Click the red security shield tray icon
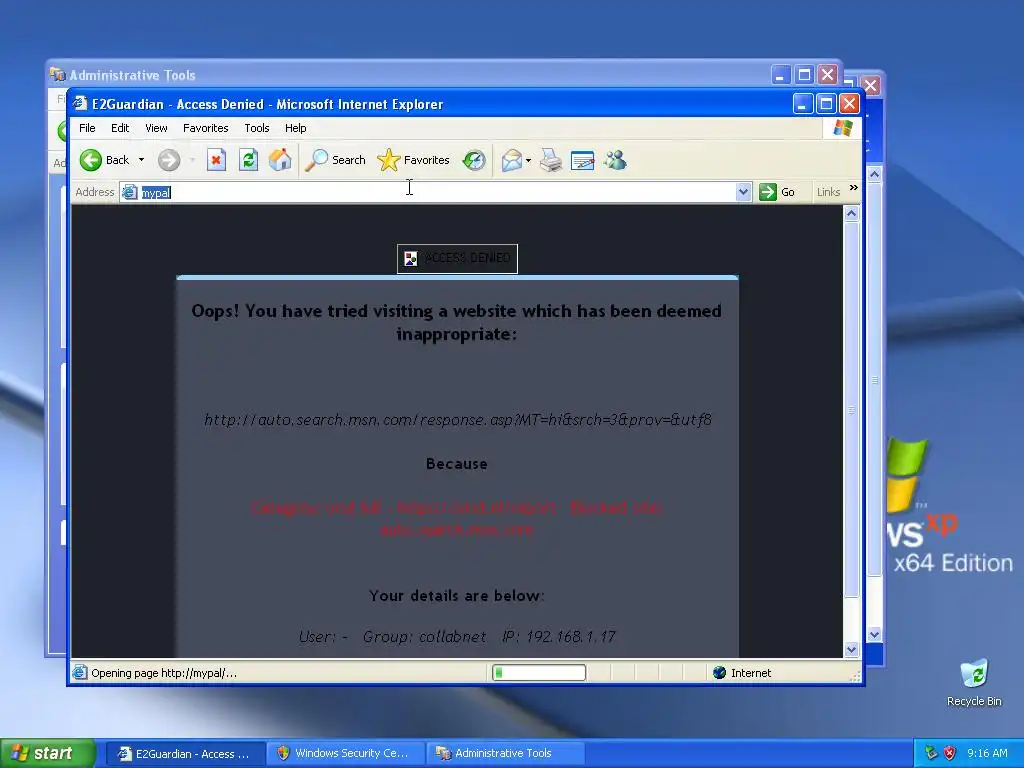Image resolution: width=1024 pixels, height=768 pixels. click(949, 753)
